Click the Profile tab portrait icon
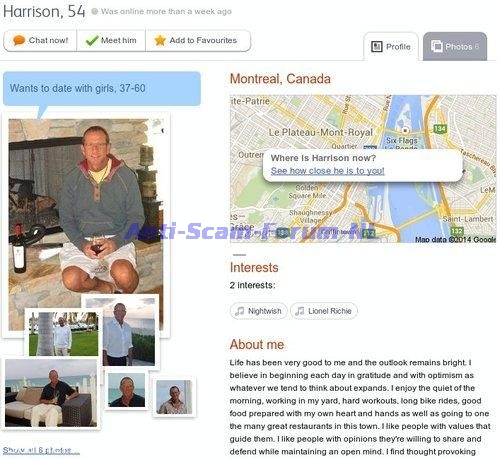This screenshot has width=500, height=460. 377,46
